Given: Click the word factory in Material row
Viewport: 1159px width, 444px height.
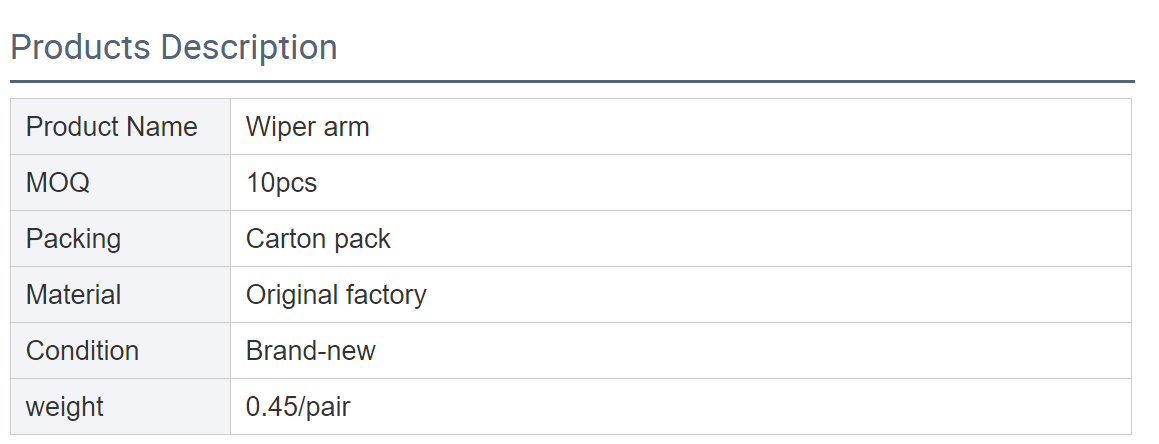Looking at the screenshot, I should [x=386, y=295].
